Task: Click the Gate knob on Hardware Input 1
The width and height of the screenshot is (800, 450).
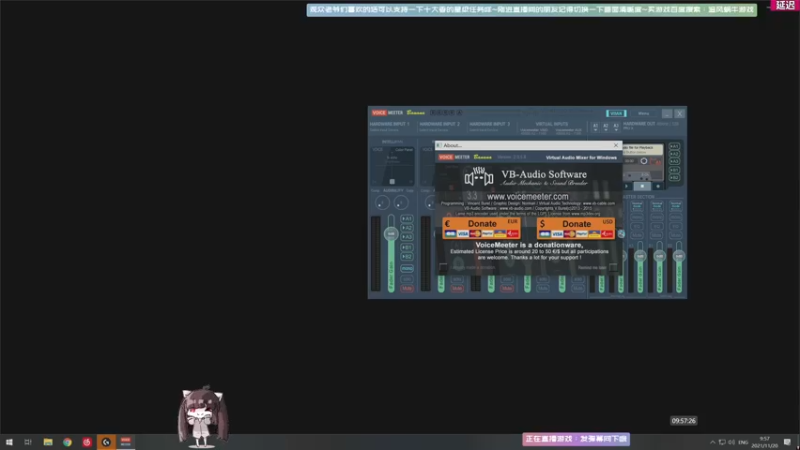Action: 401,203
